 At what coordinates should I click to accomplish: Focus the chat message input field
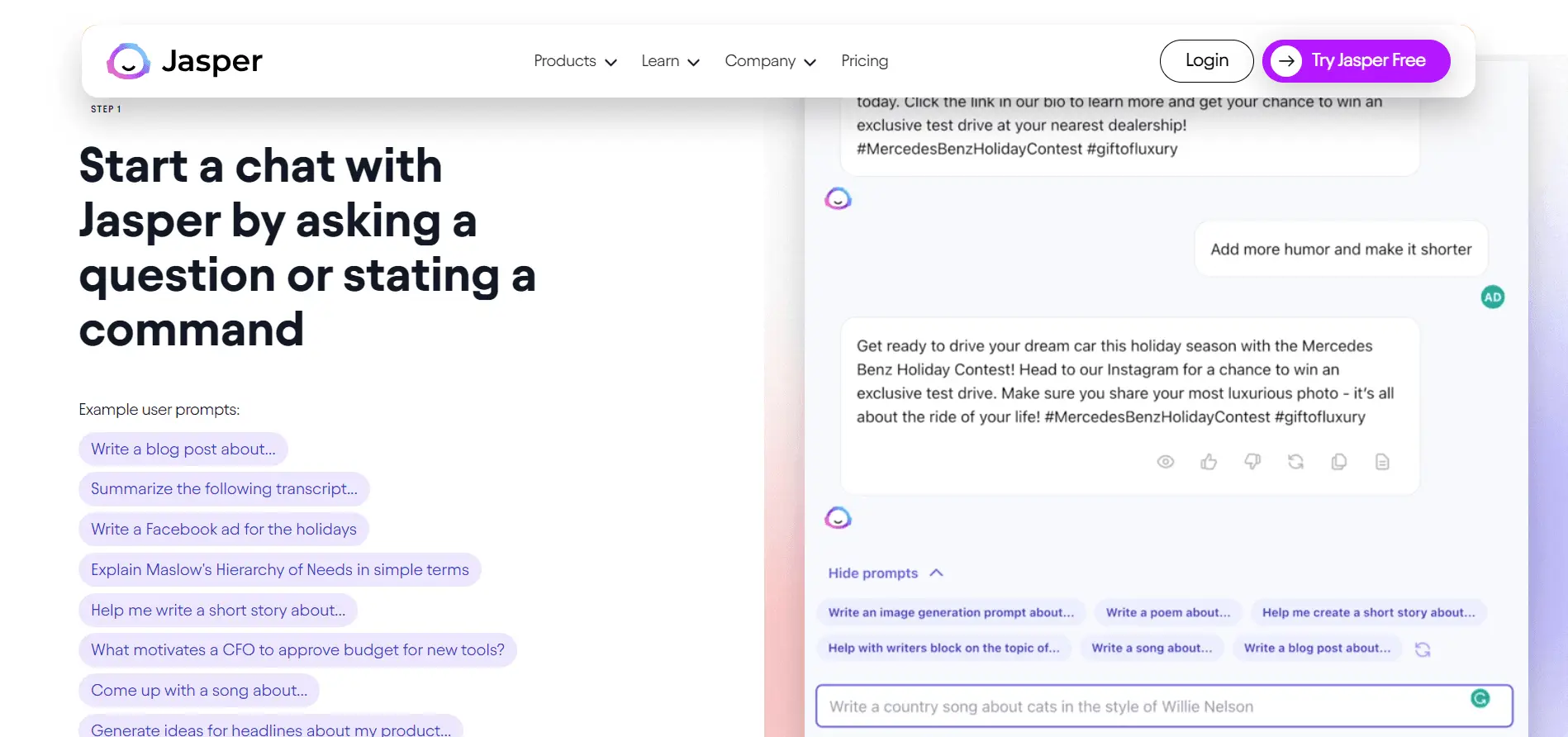coord(1163,706)
